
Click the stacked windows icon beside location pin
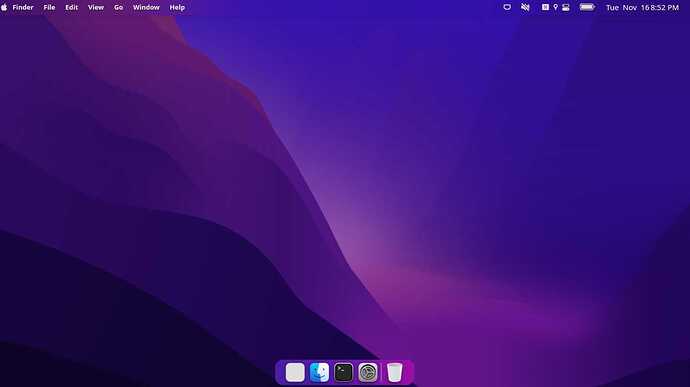click(566, 7)
